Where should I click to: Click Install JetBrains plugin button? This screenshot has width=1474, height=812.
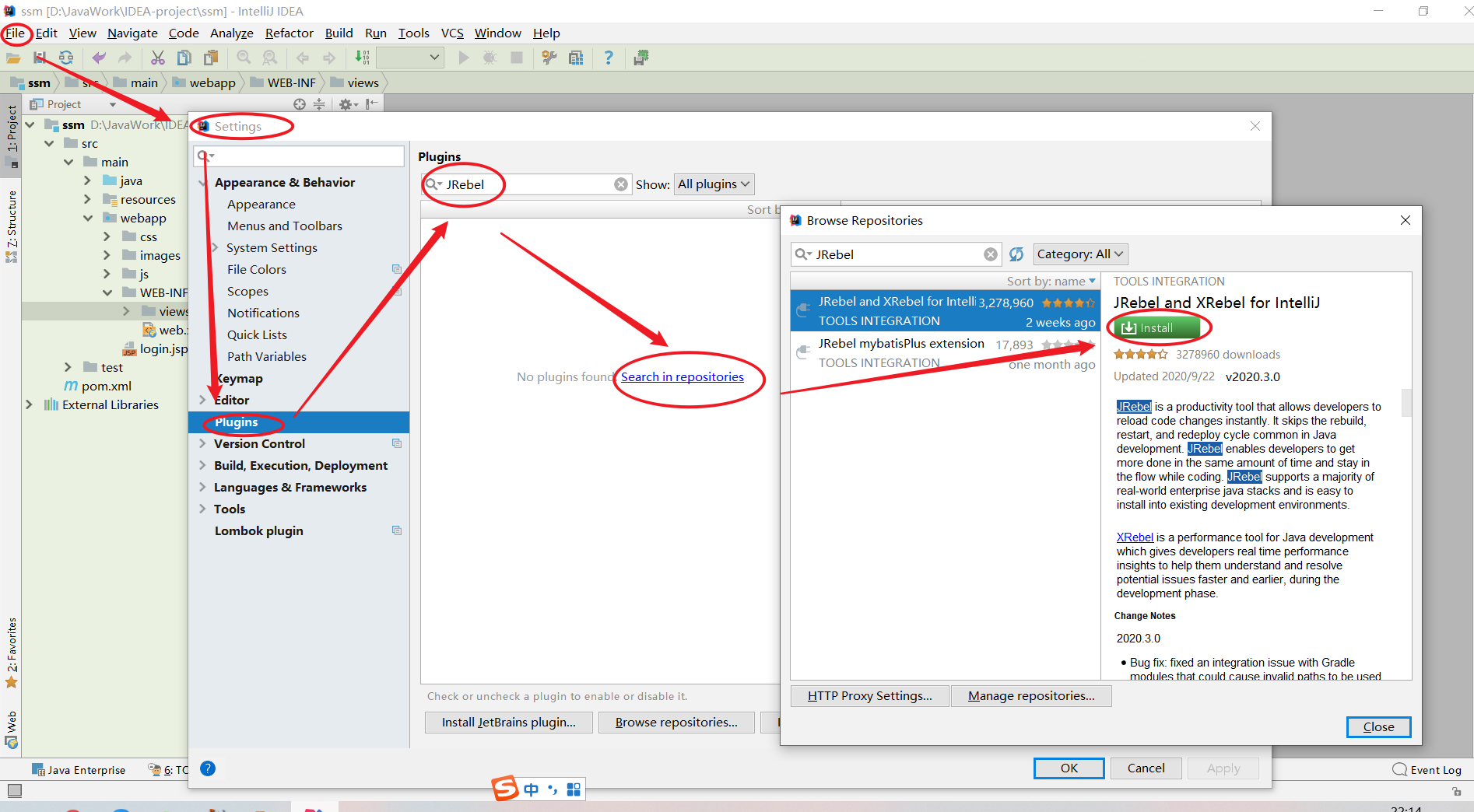[509, 723]
